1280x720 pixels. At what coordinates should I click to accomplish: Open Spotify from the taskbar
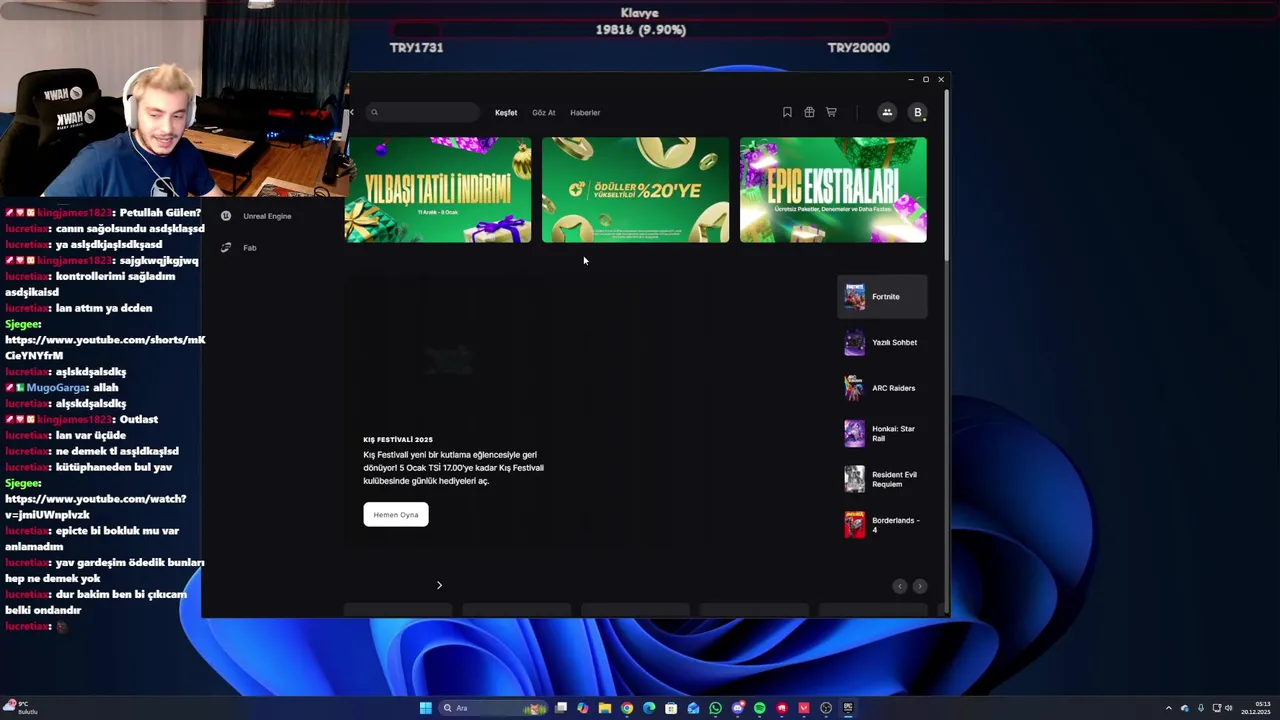(x=760, y=708)
